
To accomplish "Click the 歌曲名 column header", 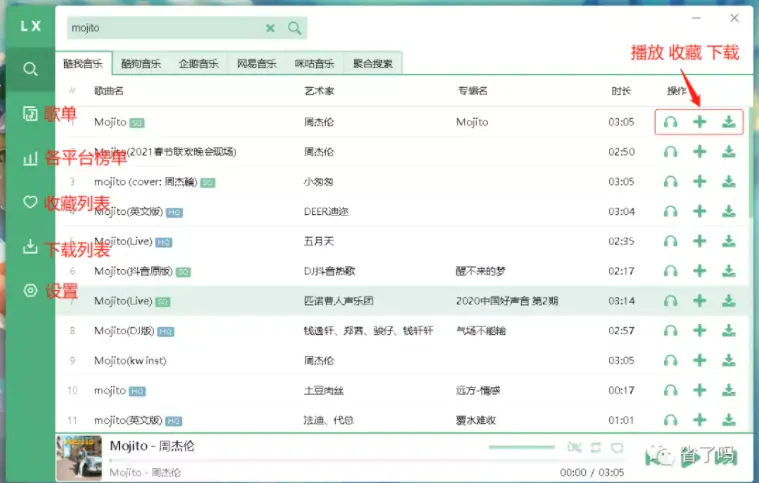I will [109, 91].
